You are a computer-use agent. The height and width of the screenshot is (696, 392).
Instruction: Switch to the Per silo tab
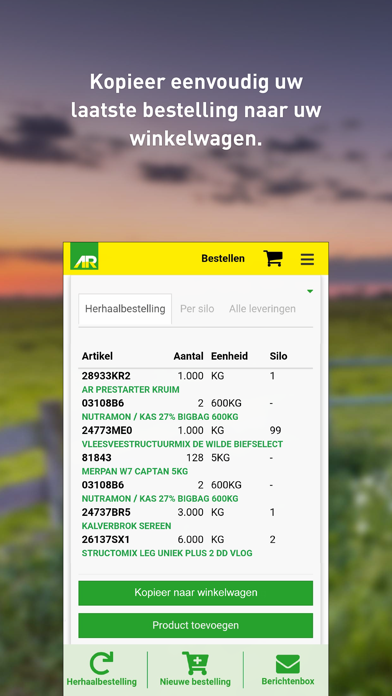point(197,308)
